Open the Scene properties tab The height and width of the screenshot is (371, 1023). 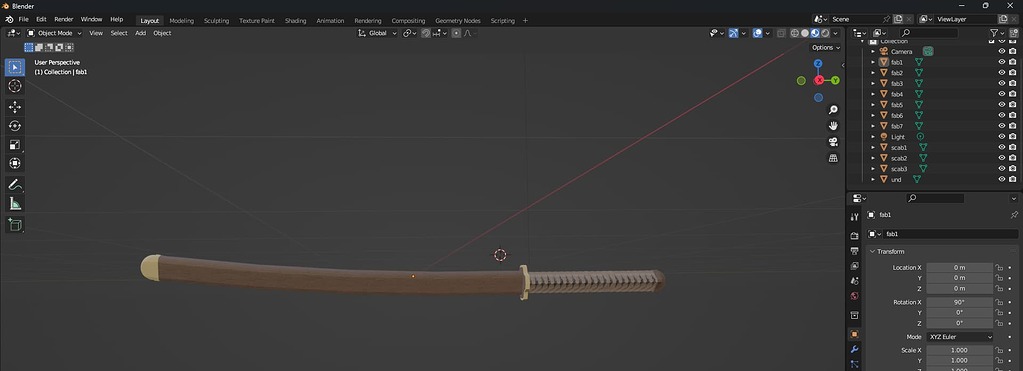pyautogui.click(x=855, y=281)
